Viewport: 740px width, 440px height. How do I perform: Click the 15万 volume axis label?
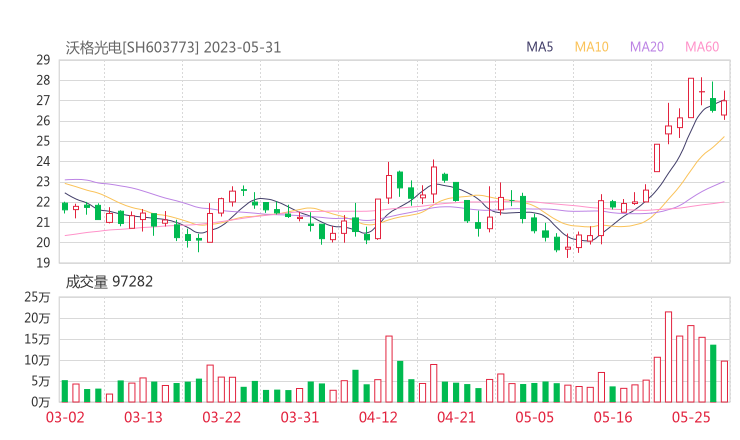37,339
